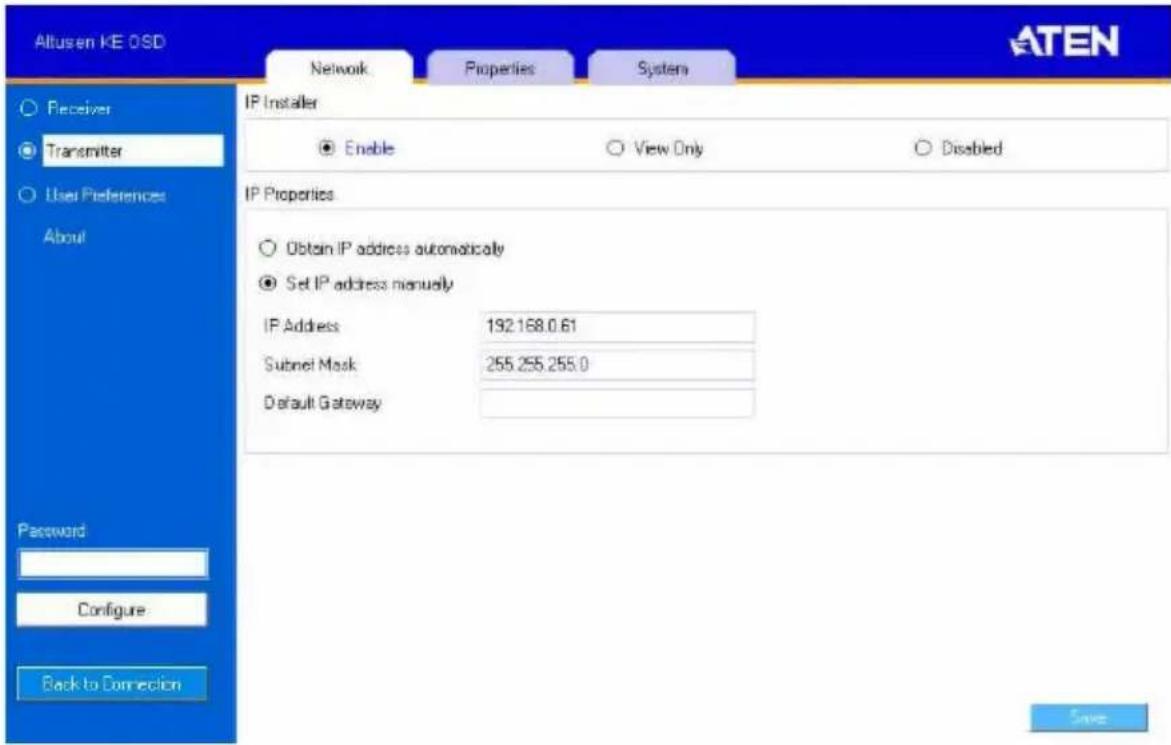Screen dimensions: 1171x745
Task: Click the Save button
Action: [1089, 717]
